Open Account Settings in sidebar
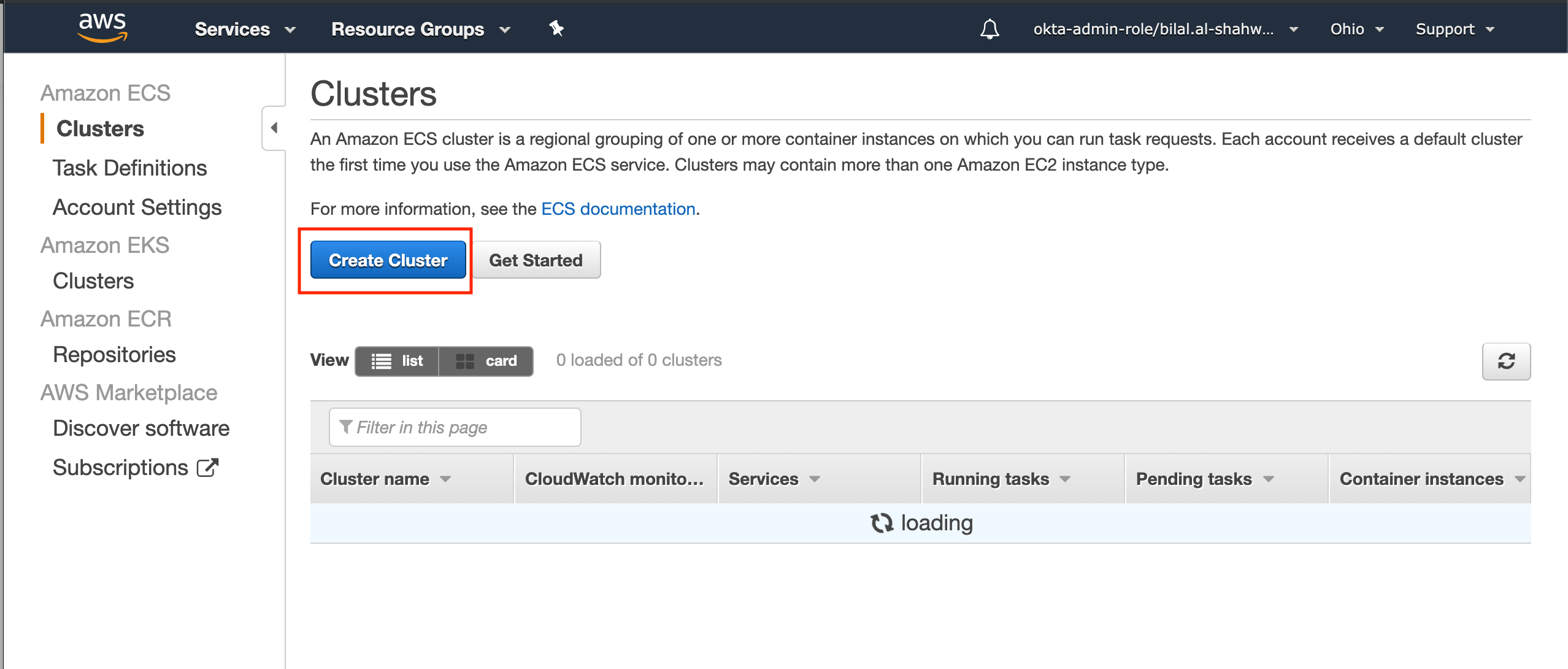The height and width of the screenshot is (669, 1568). [137, 207]
